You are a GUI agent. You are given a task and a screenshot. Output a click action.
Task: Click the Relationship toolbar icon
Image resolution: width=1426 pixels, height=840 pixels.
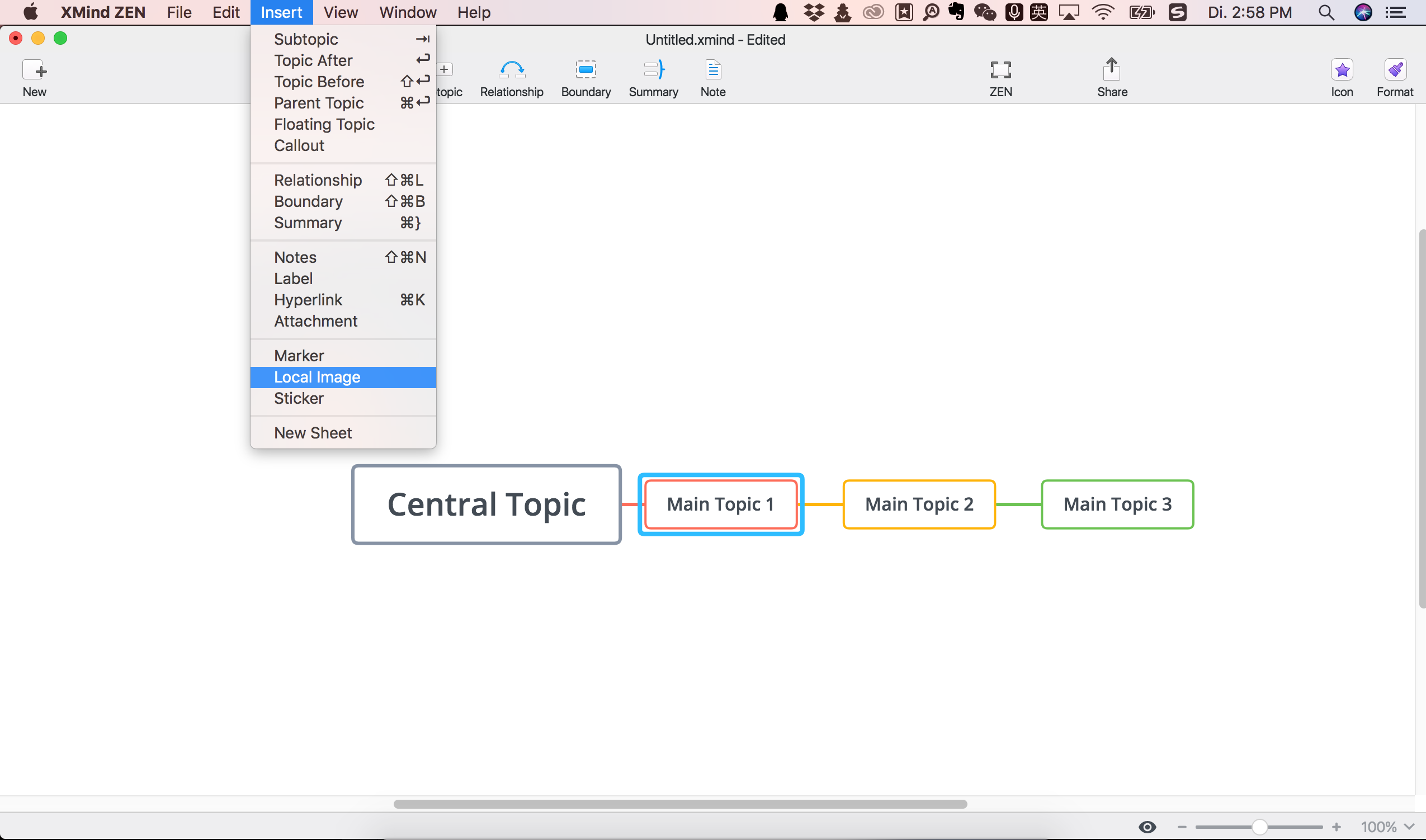click(x=512, y=70)
